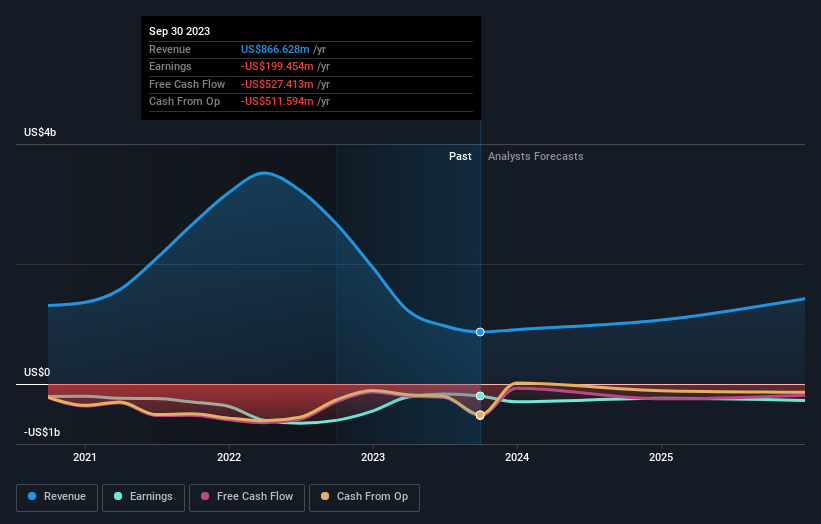821x524 pixels.
Task: Toggle the Free Cash Flow legend series
Action: coord(247,497)
